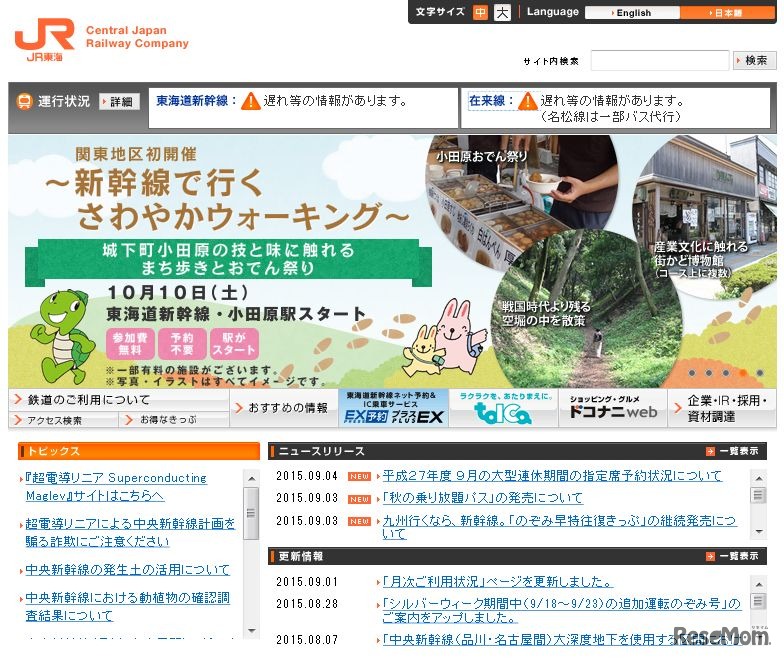Image resolution: width=784 pixels, height=659 pixels.
Task: Set text size to medium (中)
Action: [480, 12]
